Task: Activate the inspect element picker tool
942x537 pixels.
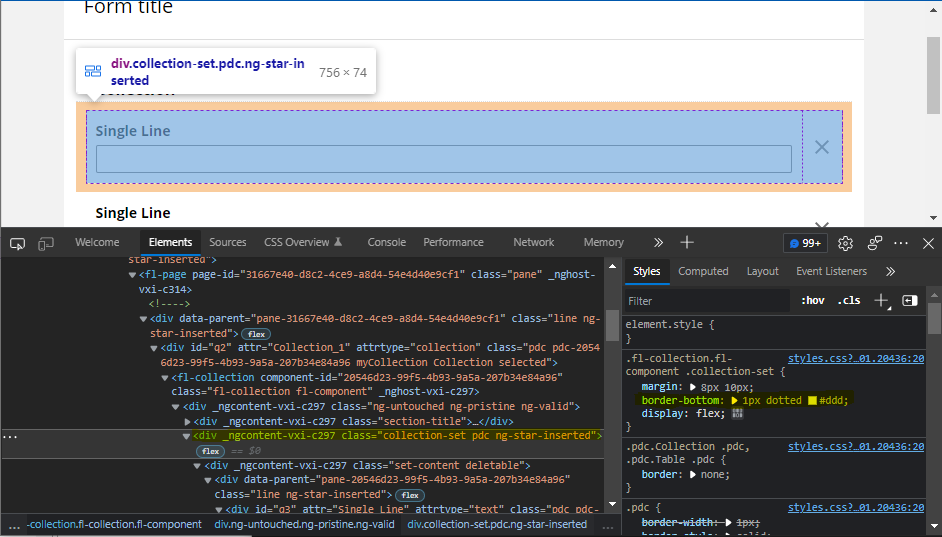Action: point(17,243)
